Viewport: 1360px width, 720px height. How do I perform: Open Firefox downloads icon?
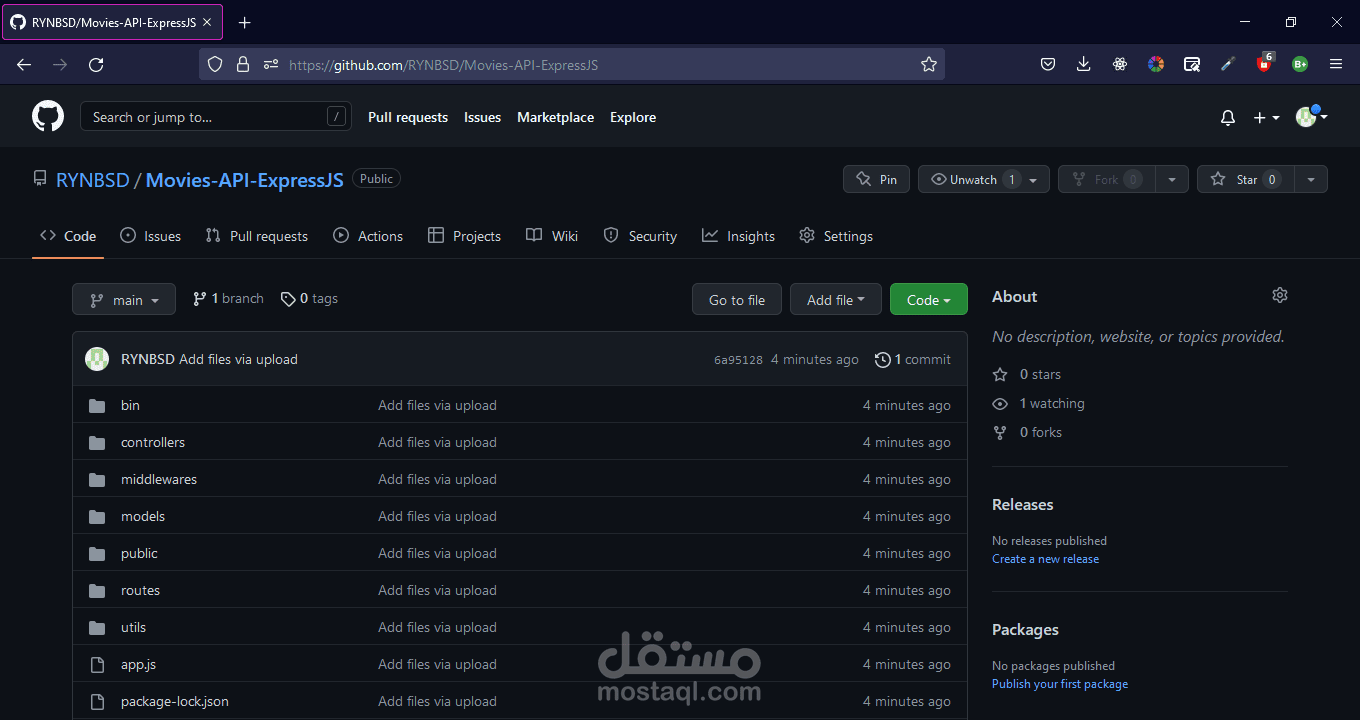[1083, 63]
